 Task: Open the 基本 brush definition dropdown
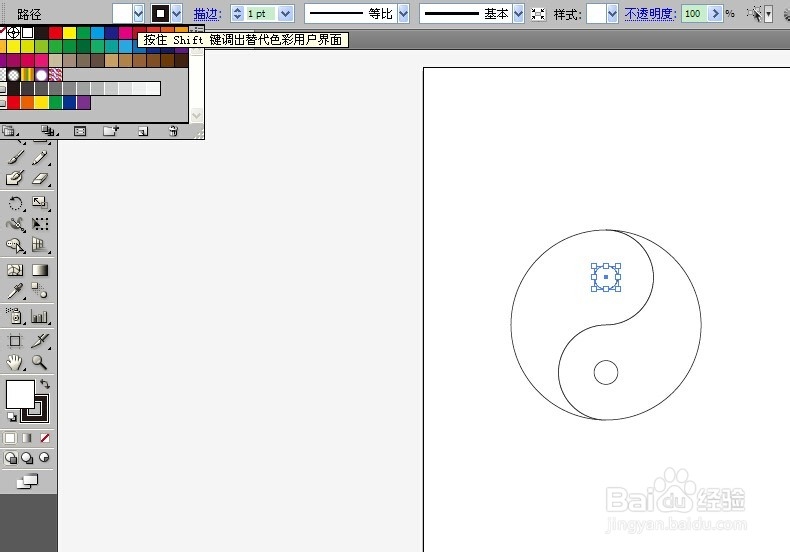click(518, 14)
